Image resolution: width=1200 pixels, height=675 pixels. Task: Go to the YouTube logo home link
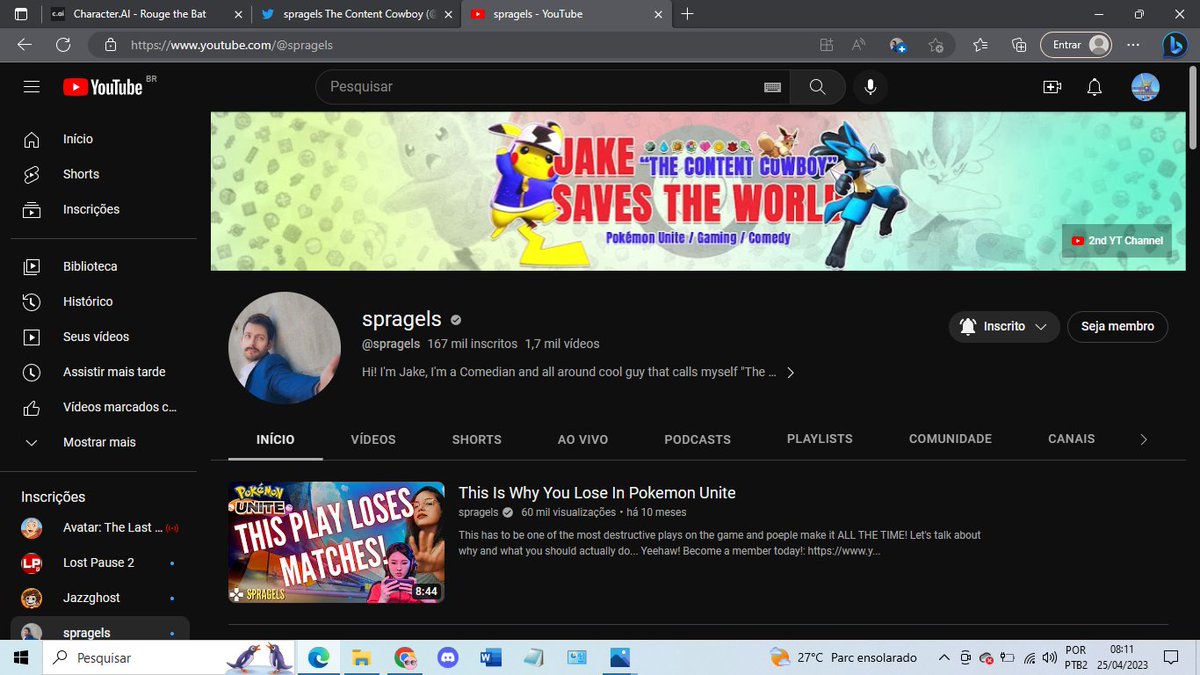pos(103,87)
